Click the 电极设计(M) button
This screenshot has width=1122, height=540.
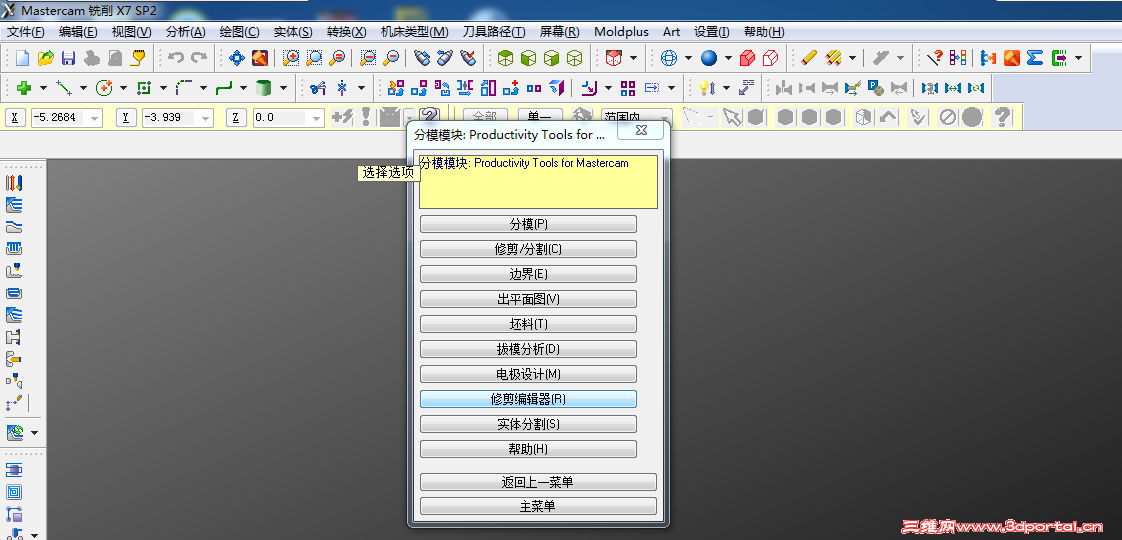(528, 374)
